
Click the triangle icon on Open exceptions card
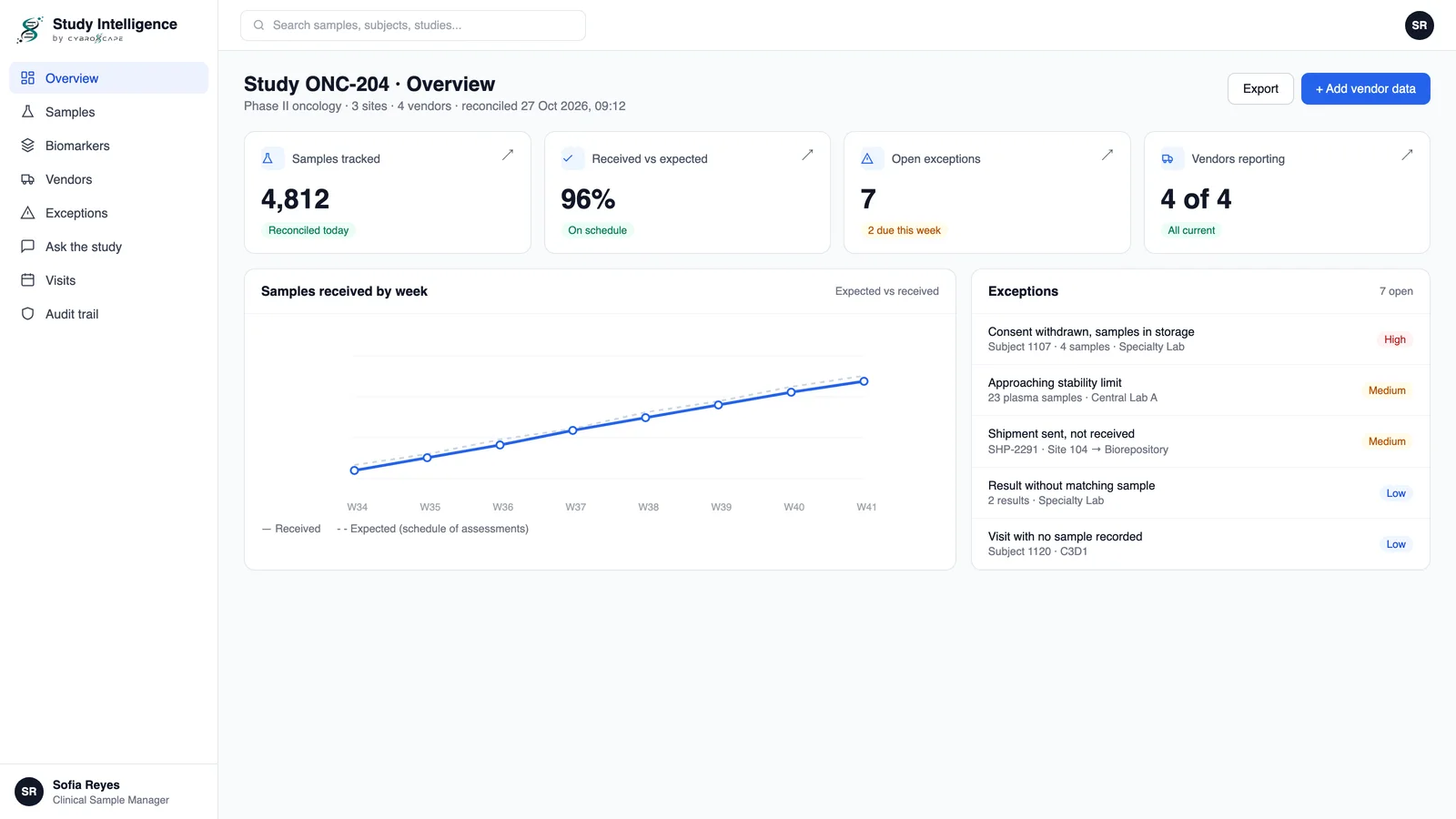867,158
